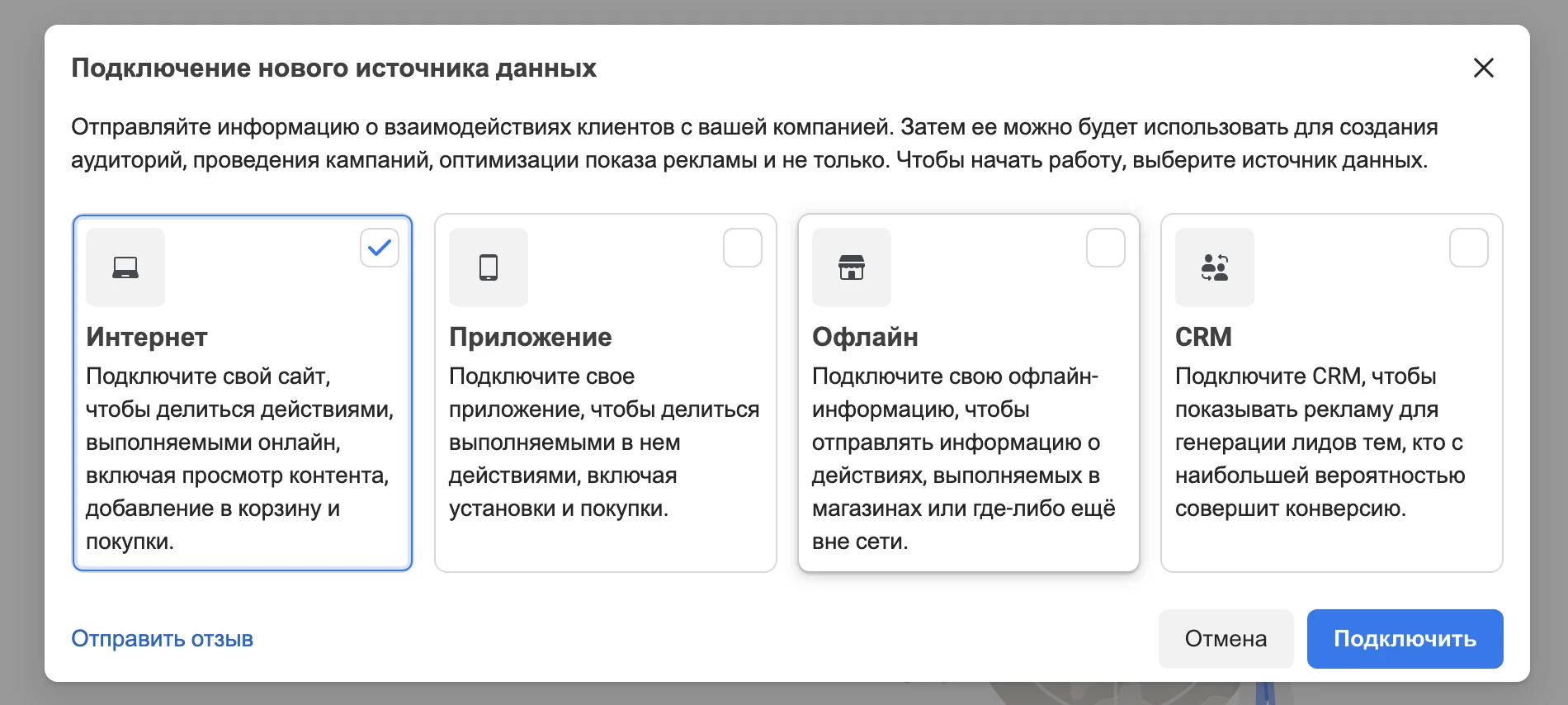Screen dimensions: 1568x705
Task: Select the Интернет card title
Action: [x=147, y=337]
